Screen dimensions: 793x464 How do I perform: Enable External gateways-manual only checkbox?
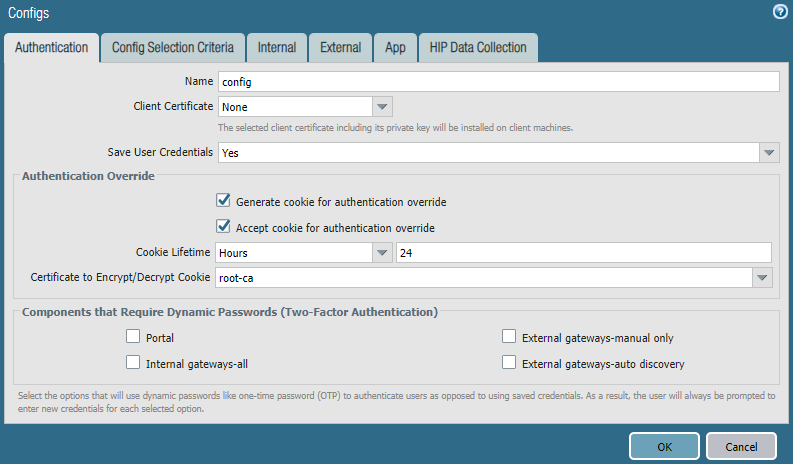pyautogui.click(x=510, y=338)
